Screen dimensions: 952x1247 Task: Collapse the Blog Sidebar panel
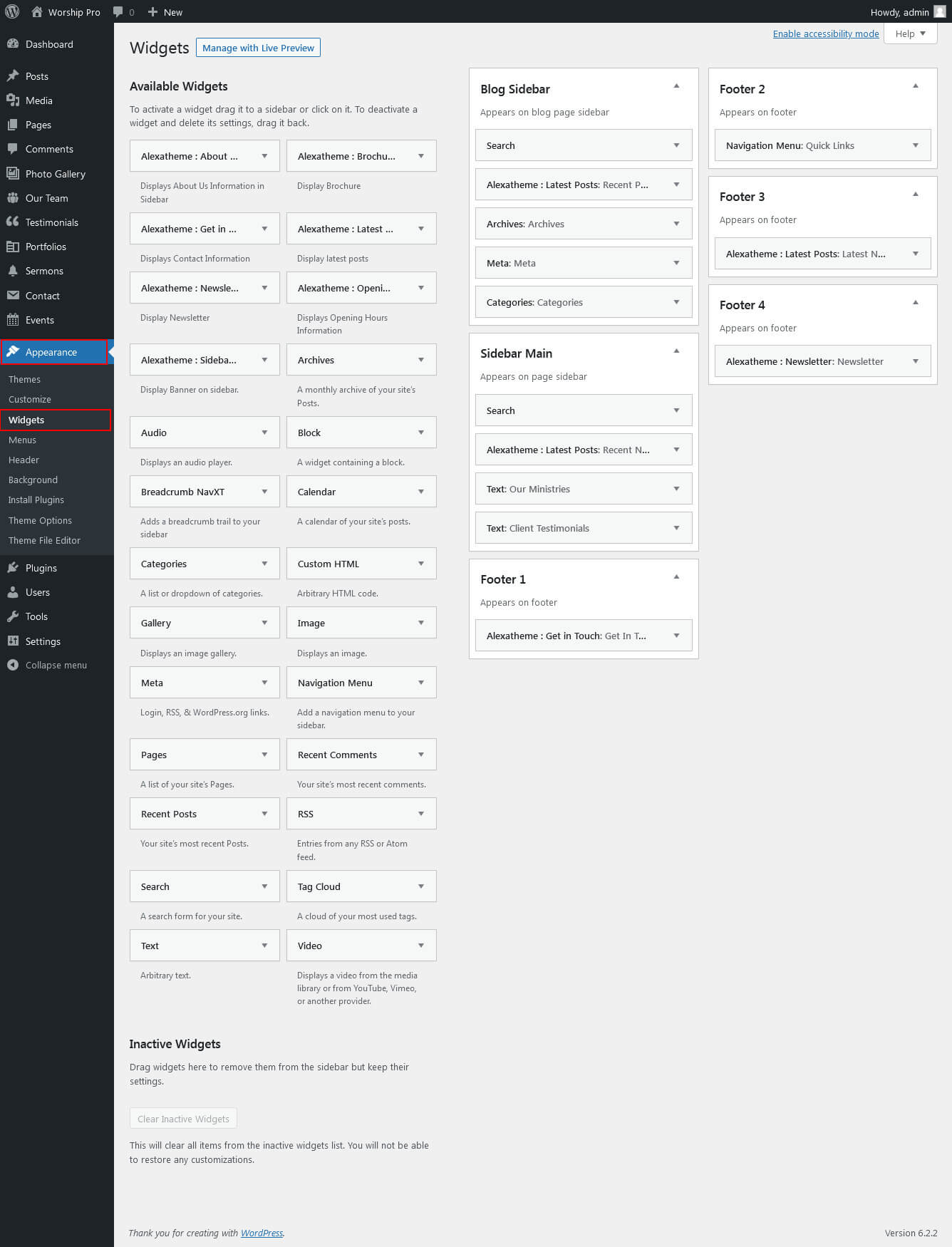[x=676, y=86]
